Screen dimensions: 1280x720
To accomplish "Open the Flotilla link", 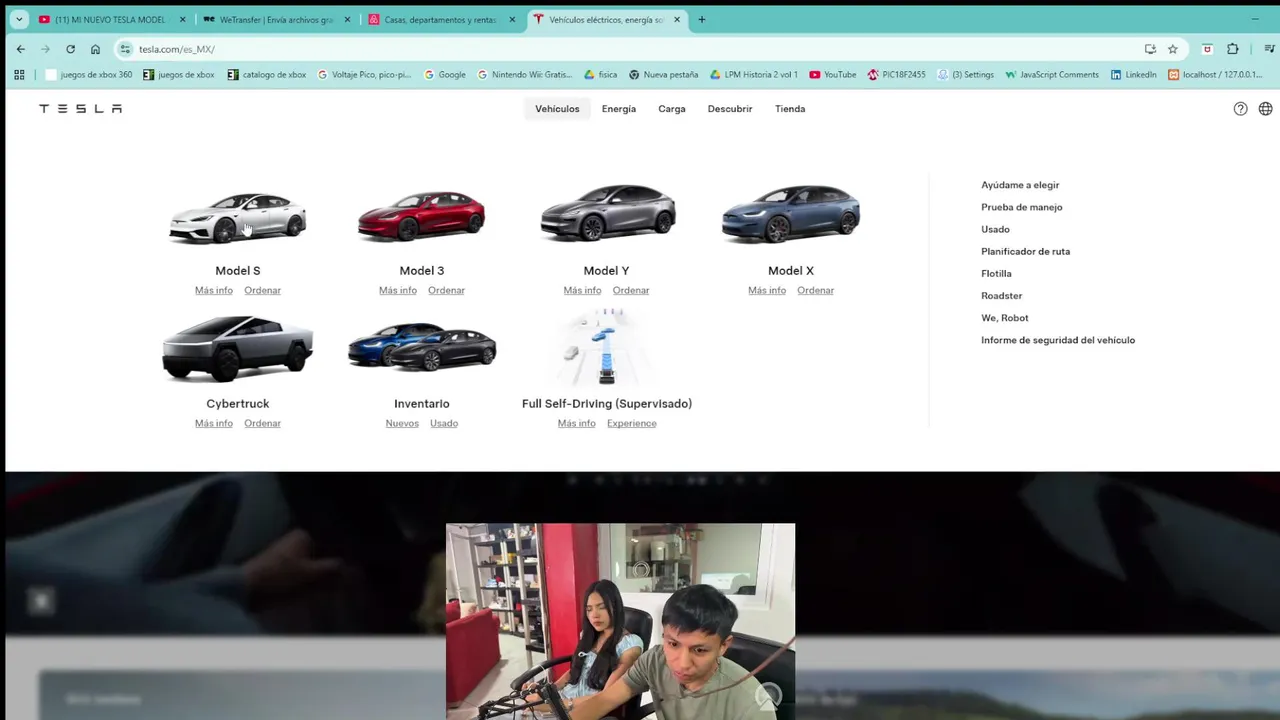I will [x=996, y=273].
